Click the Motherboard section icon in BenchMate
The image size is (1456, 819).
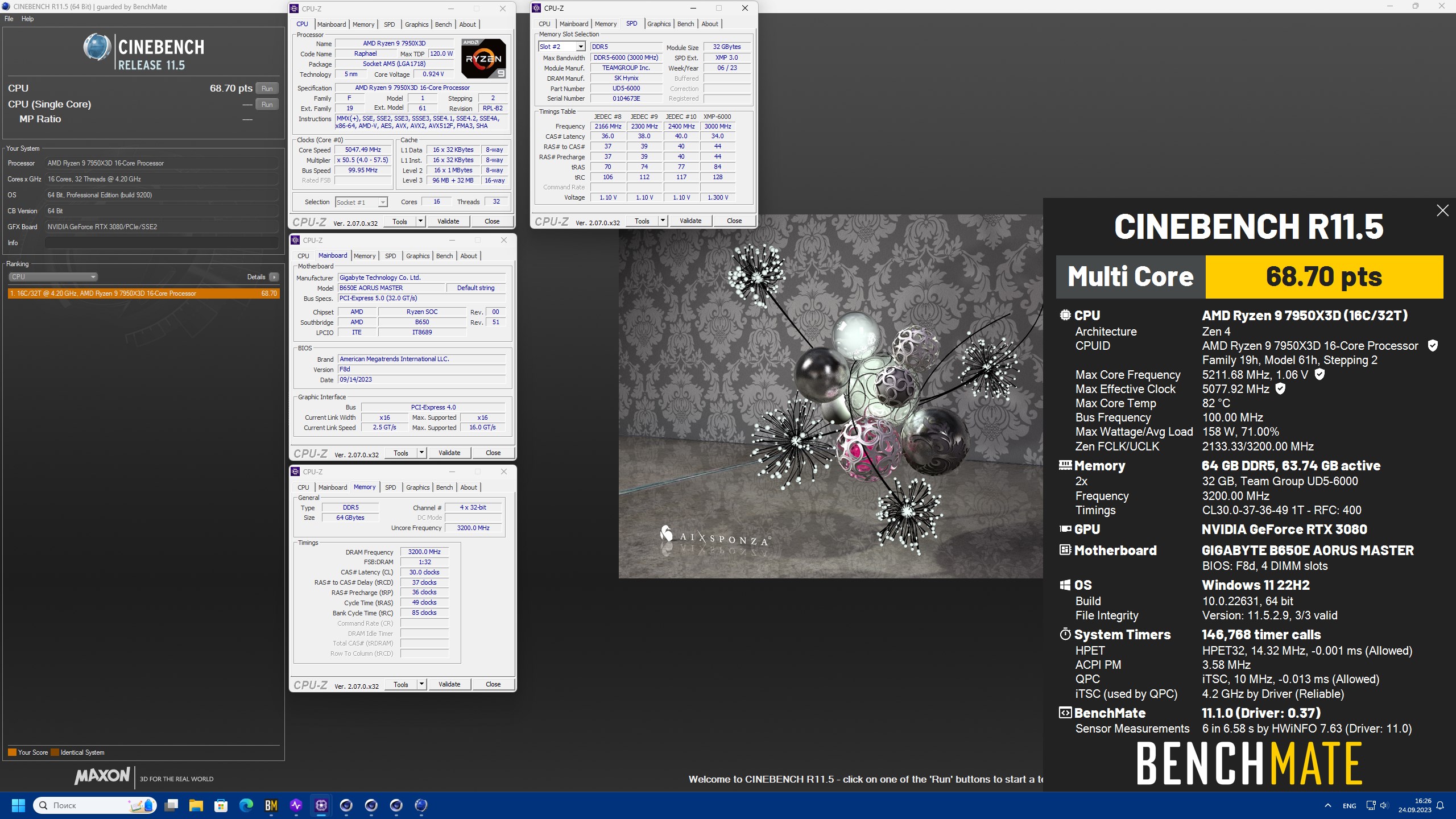point(1065,550)
